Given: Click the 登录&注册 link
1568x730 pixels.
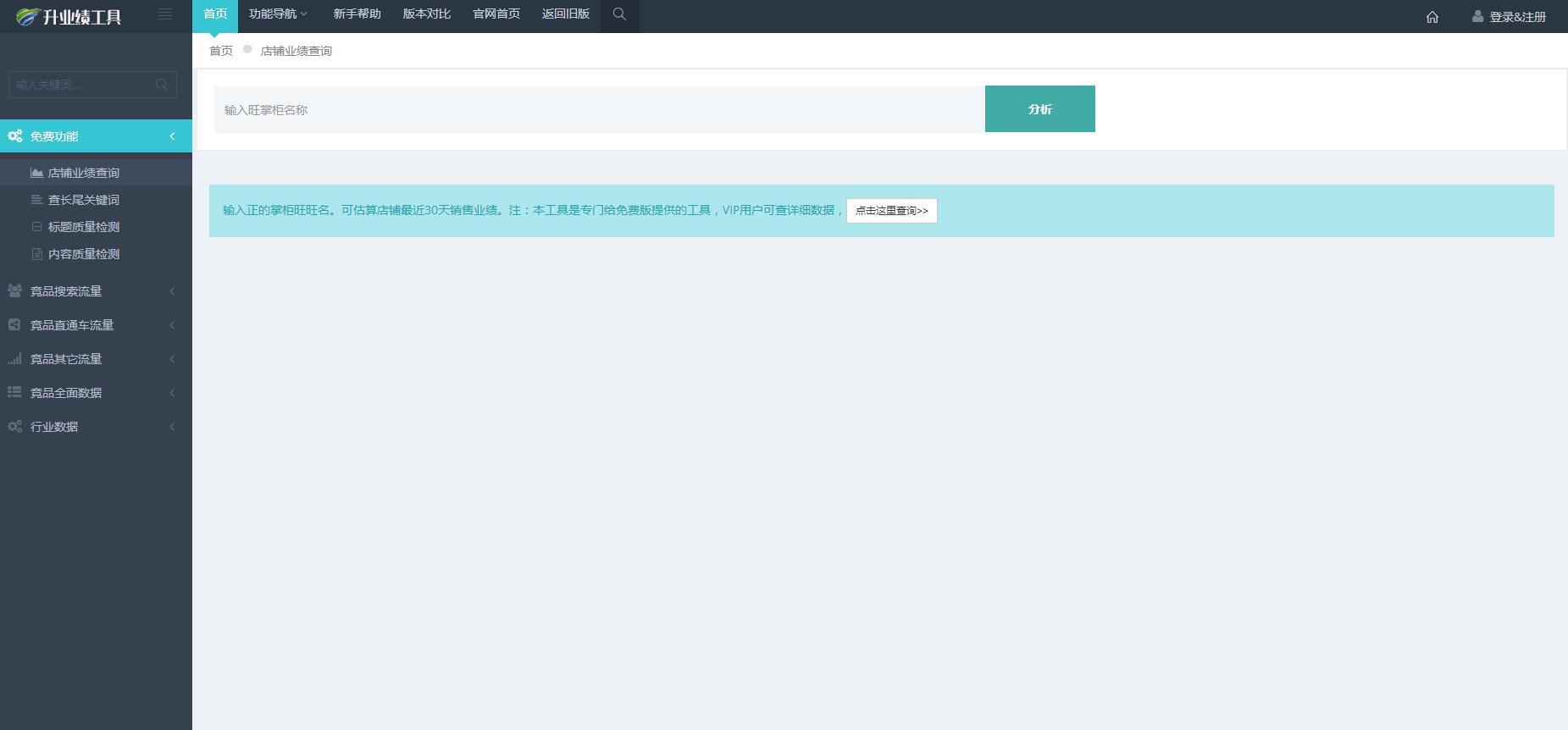Looking at the screenshot, I should [1517, 17].
